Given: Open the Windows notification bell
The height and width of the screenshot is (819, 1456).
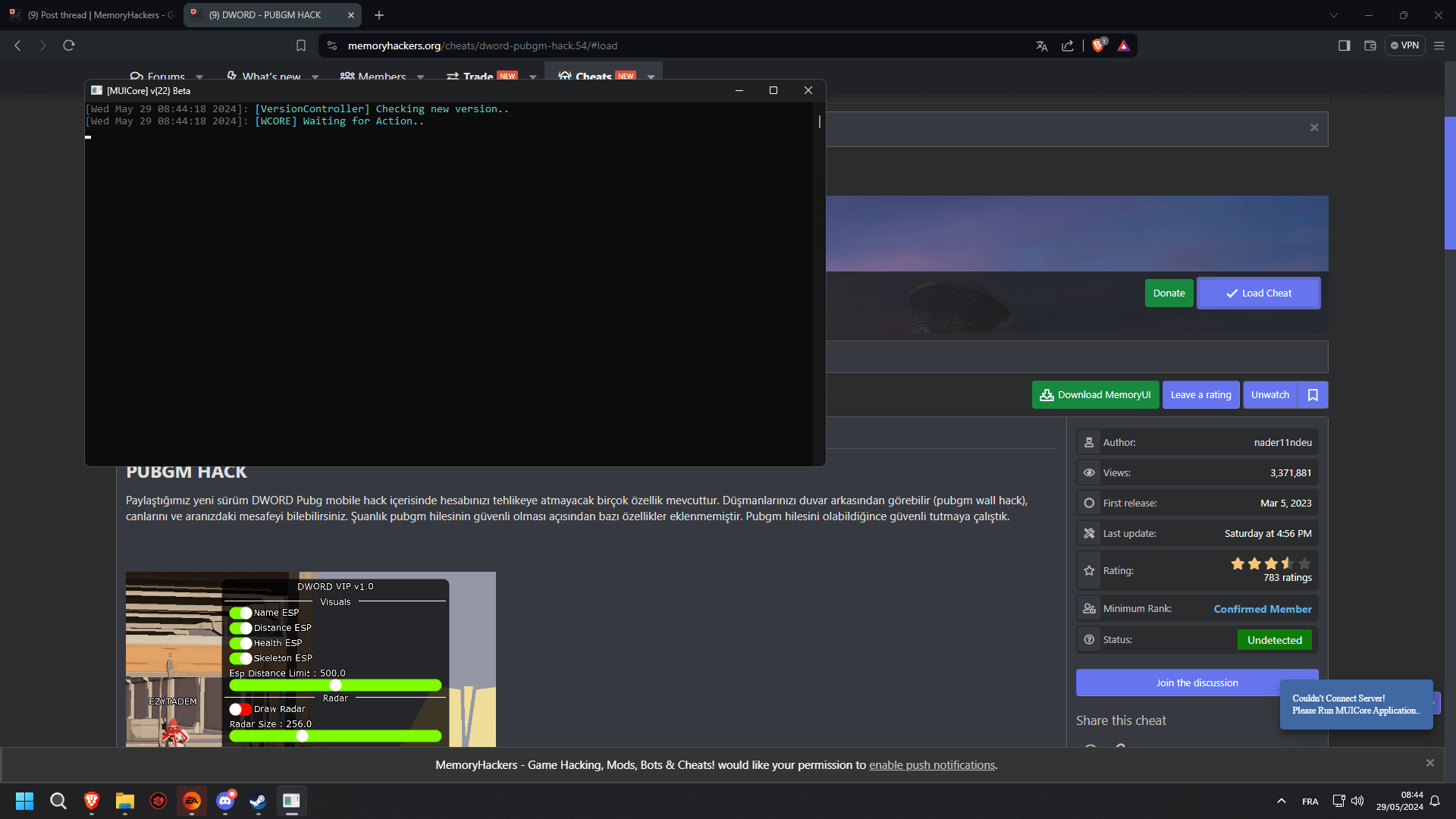Looking at the screenshot, I should [x=1435, y=801].
